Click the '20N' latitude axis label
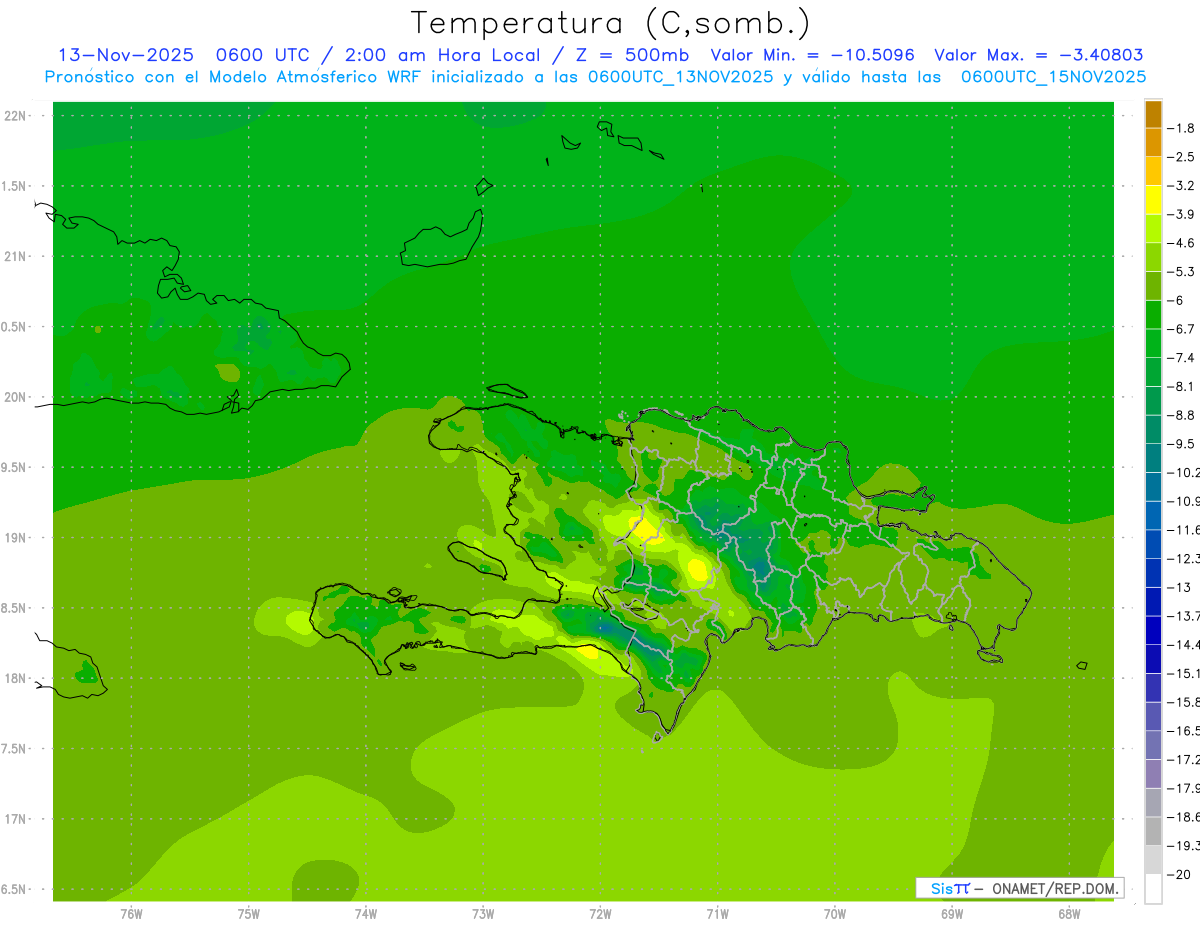The image size is (1200, 927). [17, 397]
